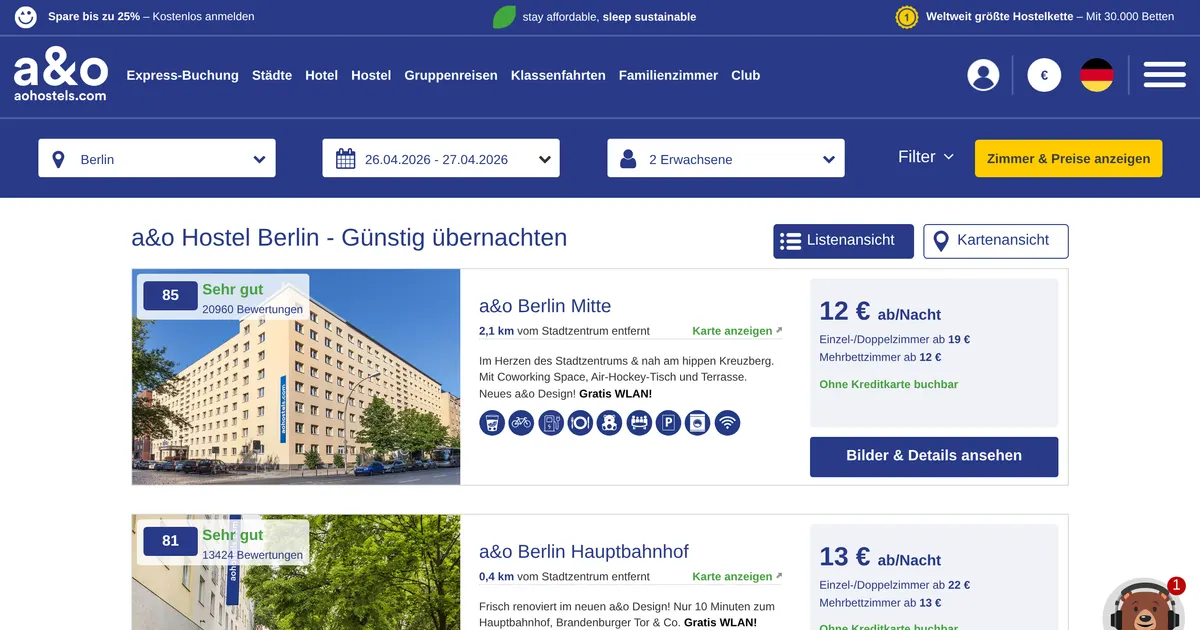This screenshot has width=1200, height=630.
Task: Click Weltweit größte Hostelkette text
Action: click(x=1000, y=17)
